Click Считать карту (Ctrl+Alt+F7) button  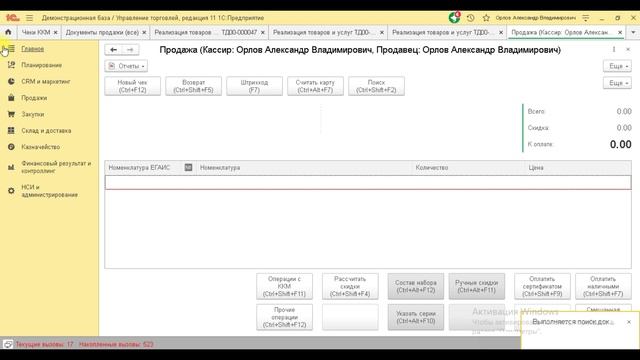(315, 86)
